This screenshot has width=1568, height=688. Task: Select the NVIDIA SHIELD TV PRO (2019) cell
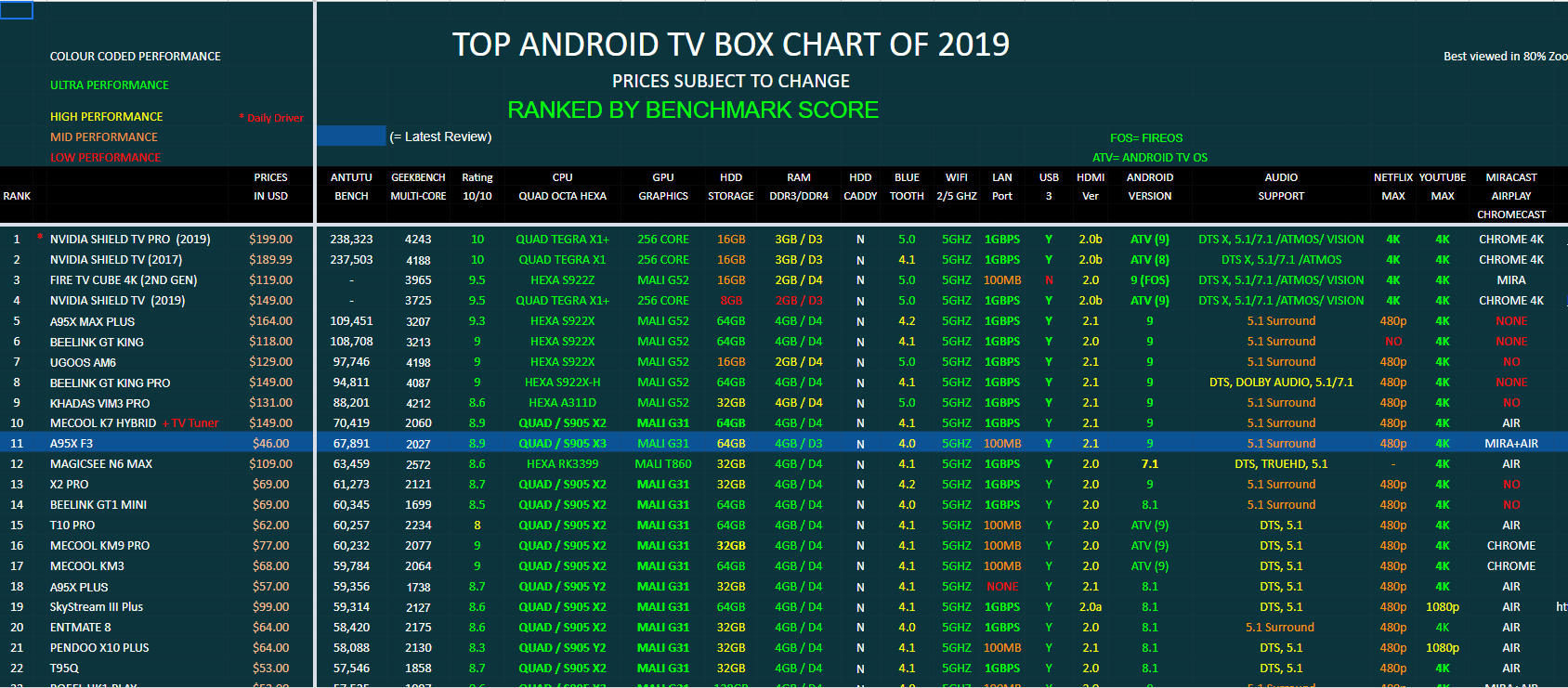130,240
